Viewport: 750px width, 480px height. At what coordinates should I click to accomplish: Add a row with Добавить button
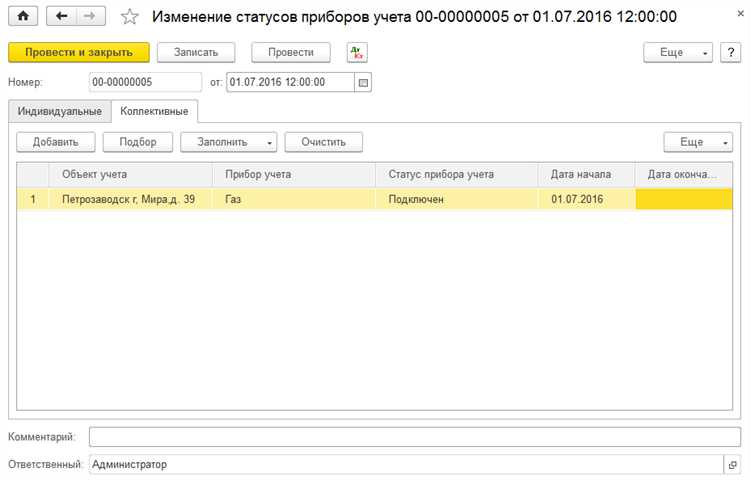point(55,142)
